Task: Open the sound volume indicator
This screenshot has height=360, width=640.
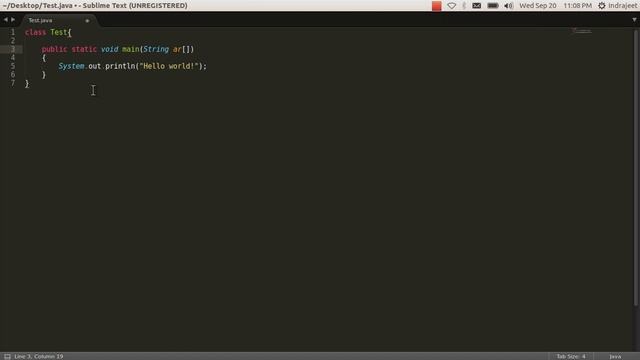Action: 509,6
